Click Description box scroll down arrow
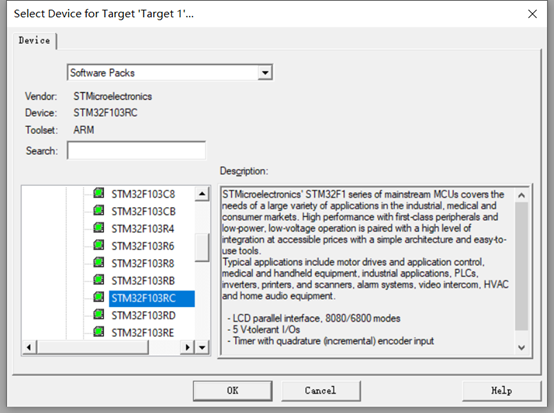This screenshot has width=554, height=413. tap(521, 347)
